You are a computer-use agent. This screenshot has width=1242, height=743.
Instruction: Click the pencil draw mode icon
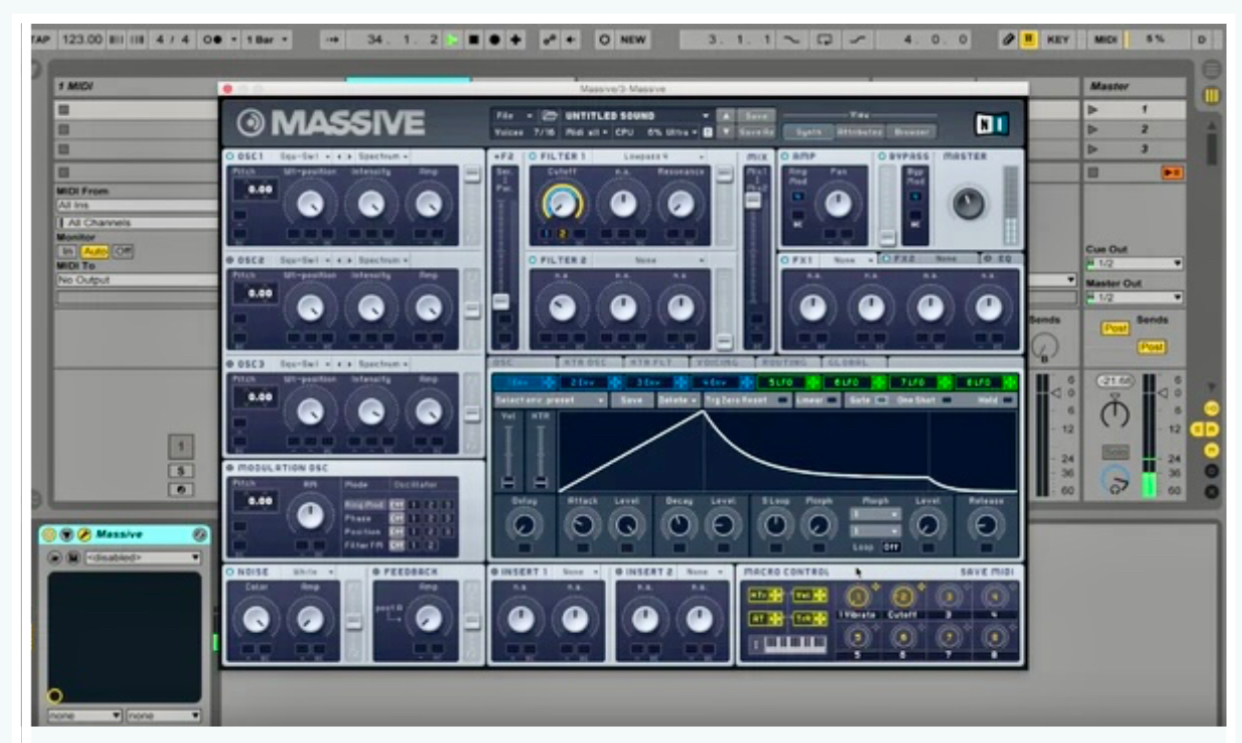click(x=1009, y=39)
